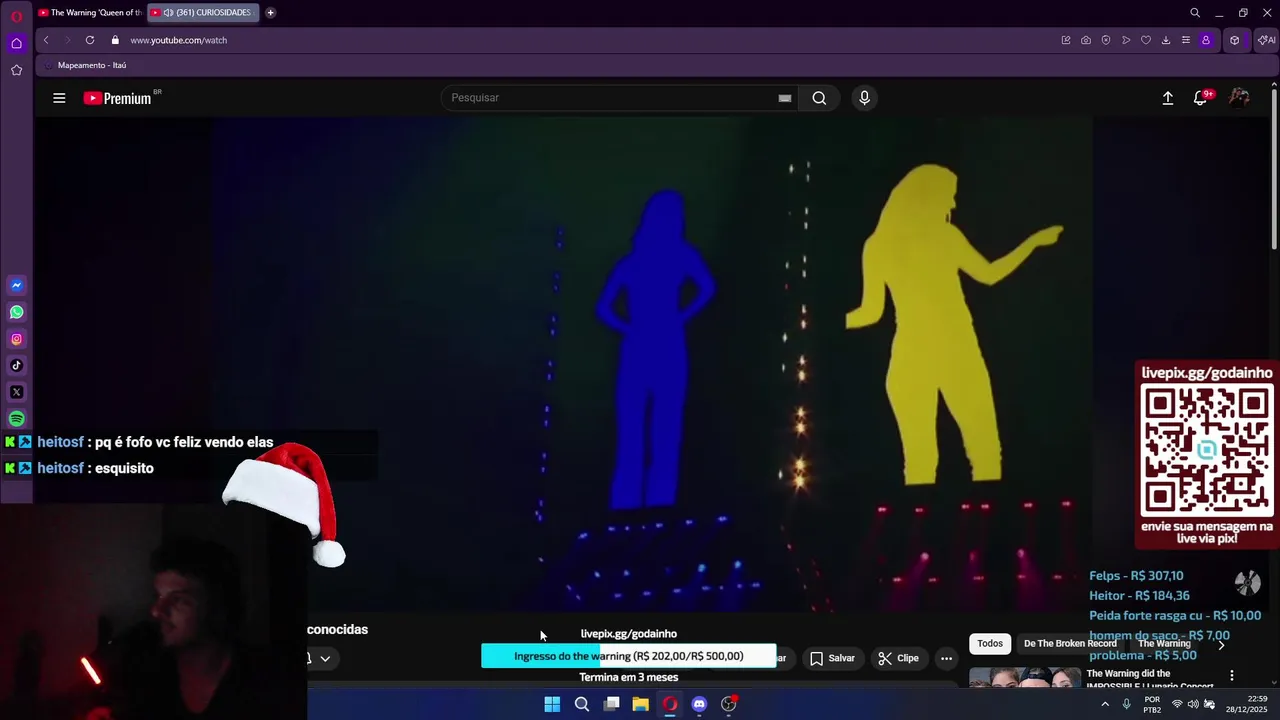Image resolution: width=1280 pixels, height=720 pixels.
Task: Switch to (361) CURIOSIDADES tab
Action: pos(203,13)
